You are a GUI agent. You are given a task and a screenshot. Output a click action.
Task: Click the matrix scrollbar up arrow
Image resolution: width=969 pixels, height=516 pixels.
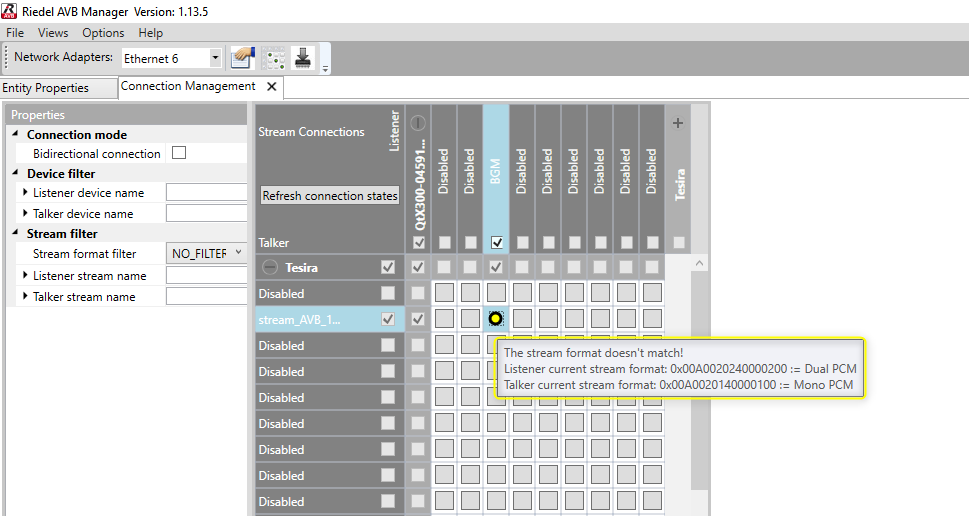pos(699,263)
